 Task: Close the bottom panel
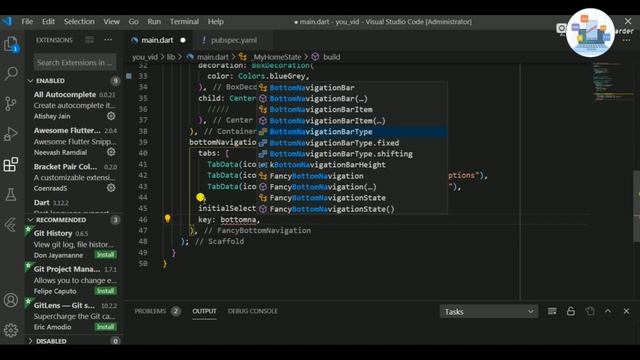(x=627, y=311)
